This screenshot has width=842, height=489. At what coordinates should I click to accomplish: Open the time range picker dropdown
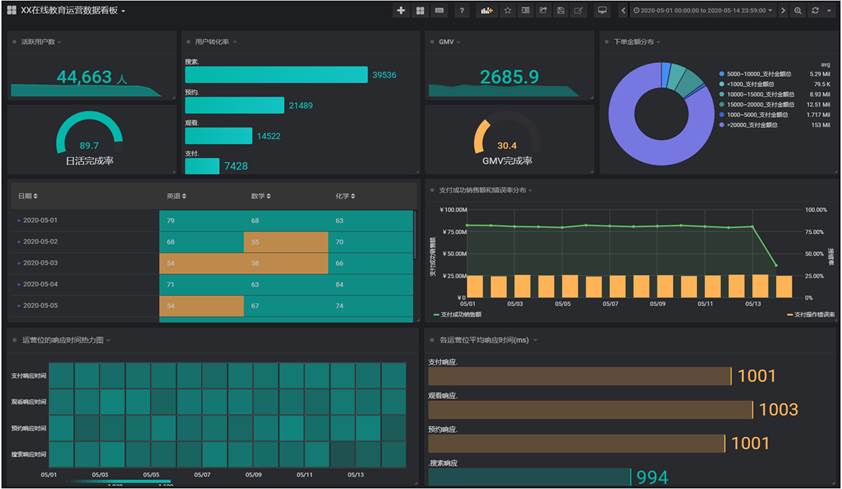pyautogui.click(x=703, y=11)
